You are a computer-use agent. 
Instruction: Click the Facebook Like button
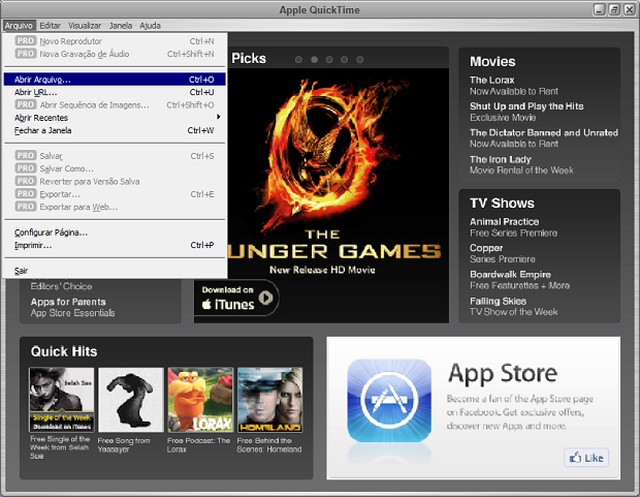(587, 458)
